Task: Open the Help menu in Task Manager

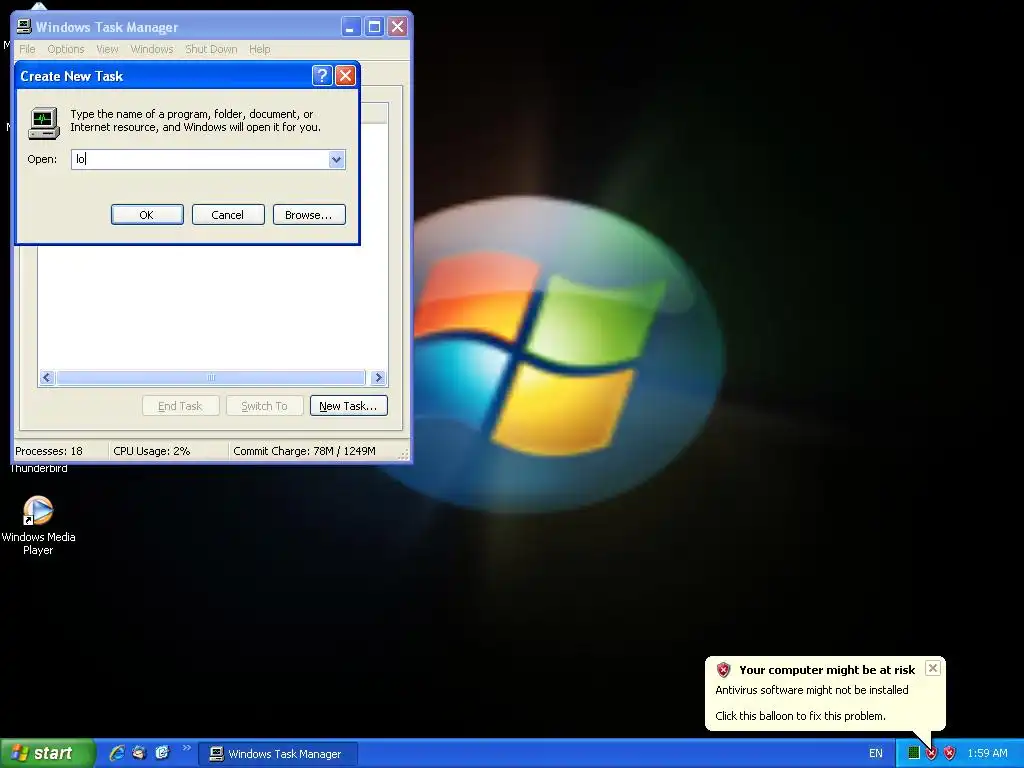Action: pos(259,49)
